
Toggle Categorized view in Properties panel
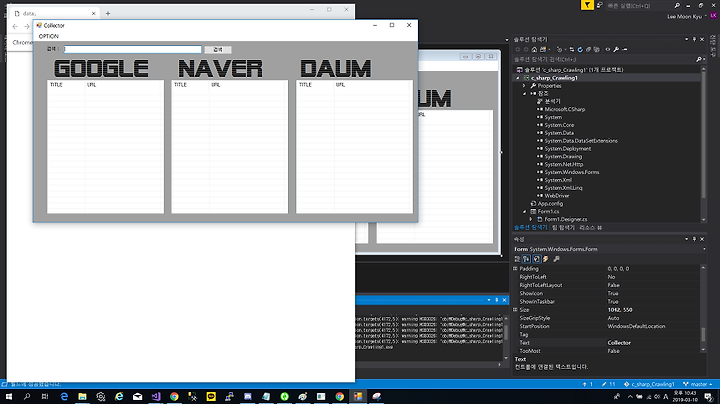[x=518, y=259]
